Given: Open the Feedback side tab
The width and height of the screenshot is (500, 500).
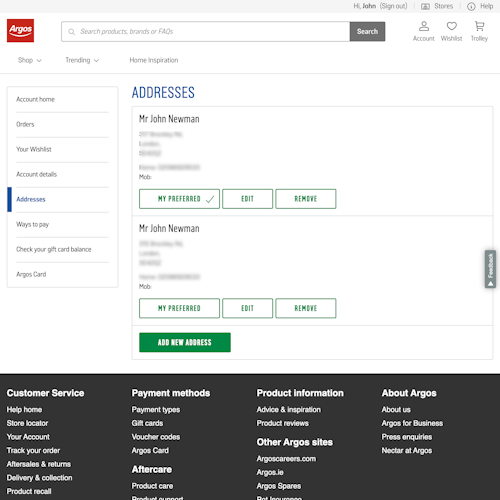Looking at the screenshot, I should point(490,269).
